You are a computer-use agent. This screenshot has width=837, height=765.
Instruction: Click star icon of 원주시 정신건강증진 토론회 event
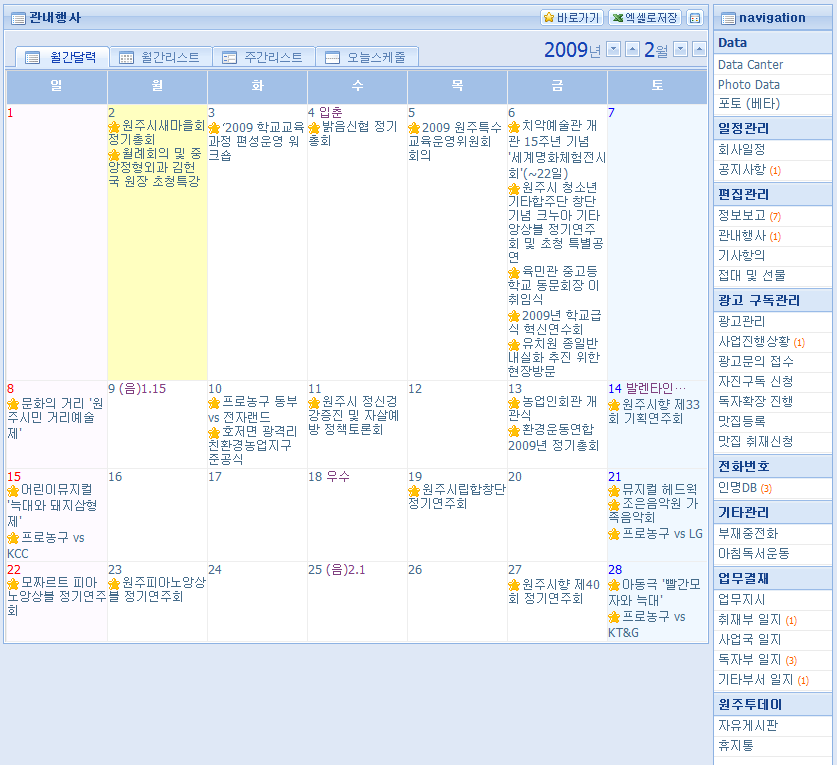coord(314,403)
